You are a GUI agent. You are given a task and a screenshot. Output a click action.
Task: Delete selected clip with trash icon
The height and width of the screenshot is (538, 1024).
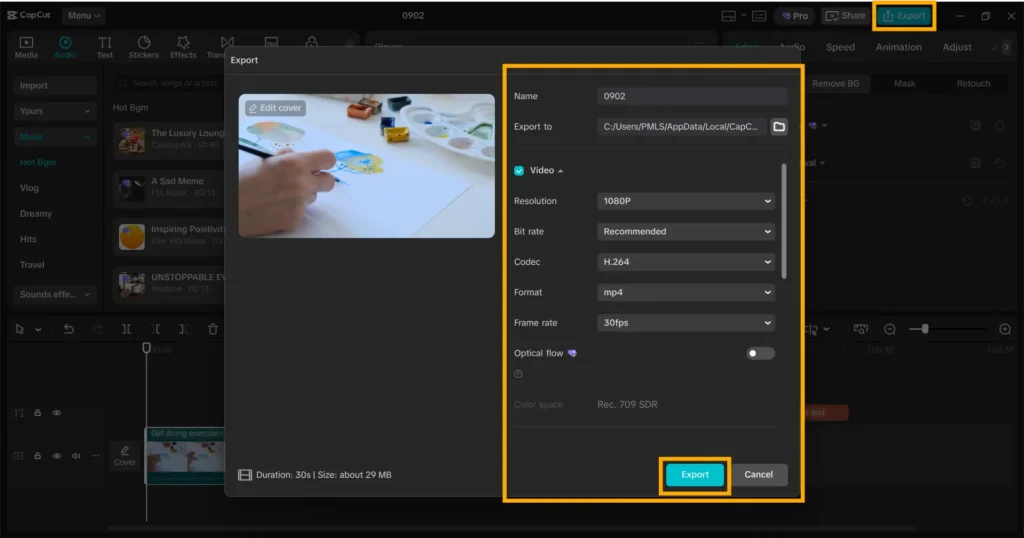pos(212,329)
